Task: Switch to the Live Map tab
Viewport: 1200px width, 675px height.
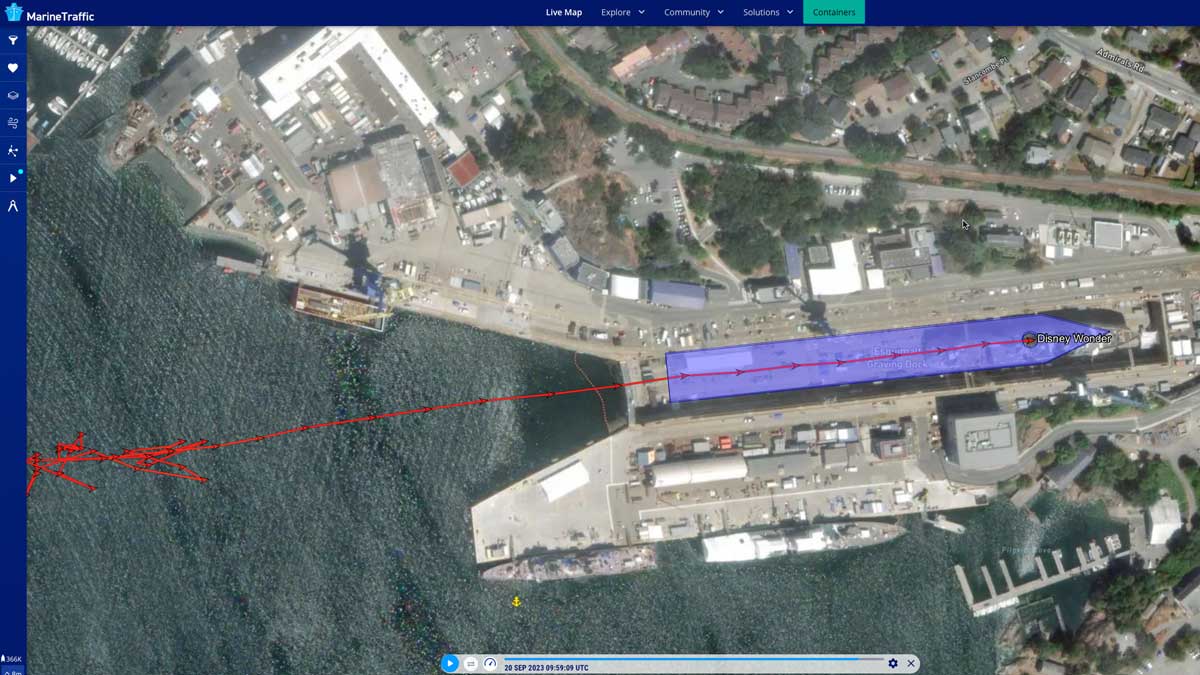Action: click(x=564, y=12)
